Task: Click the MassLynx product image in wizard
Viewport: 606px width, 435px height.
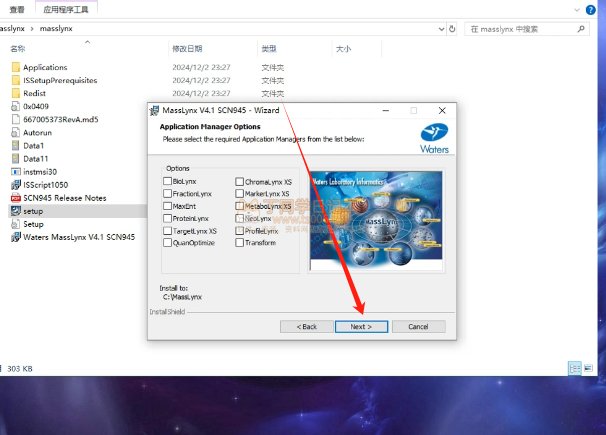Action: 376,221
